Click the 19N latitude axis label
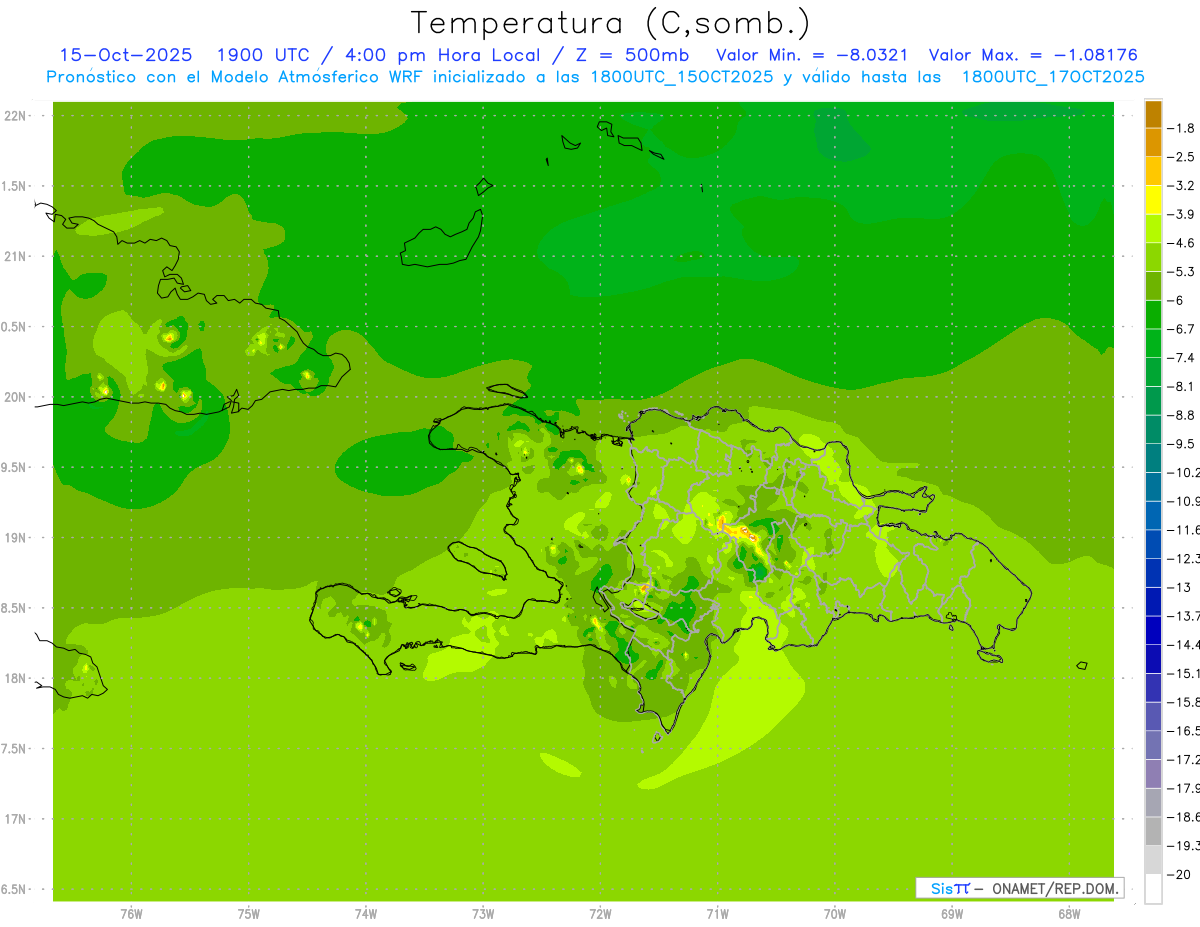Image resolution: width=1200 pixels, height=927 pixels. click(17, 538)
